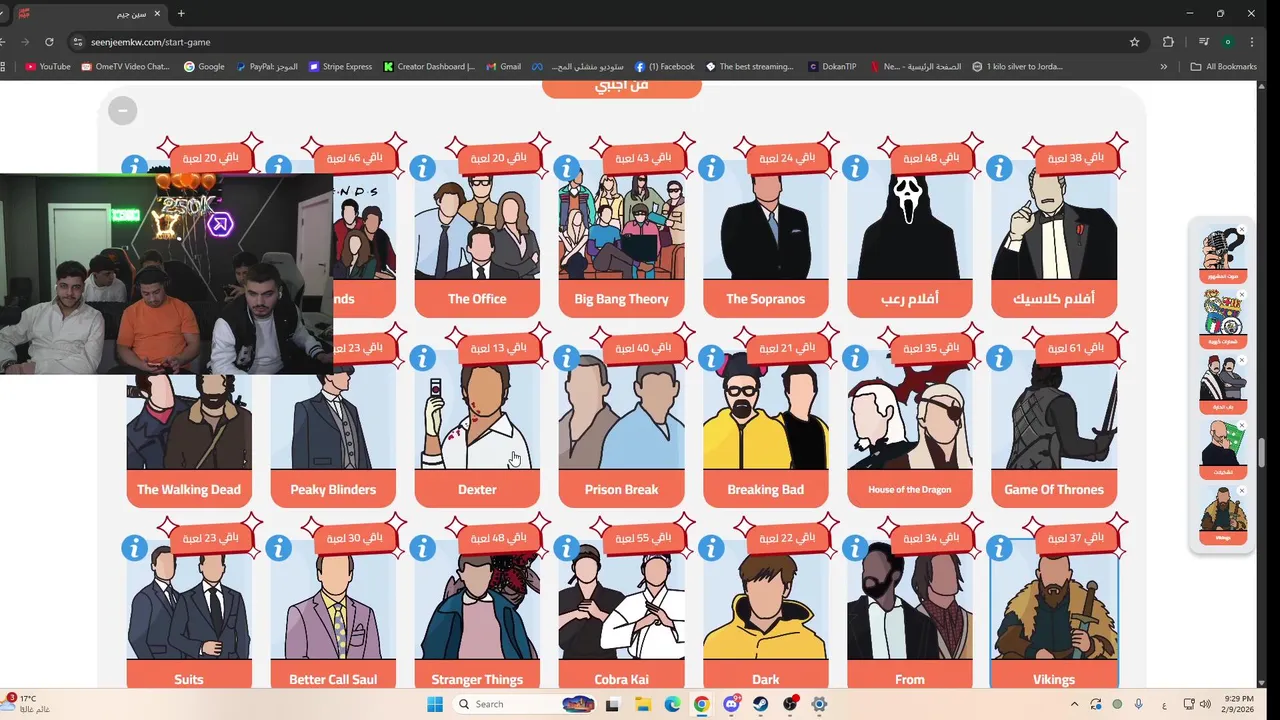The image size is (1280, 720).
Task: Select The Walking Dead card
Action: coord(189,440)
